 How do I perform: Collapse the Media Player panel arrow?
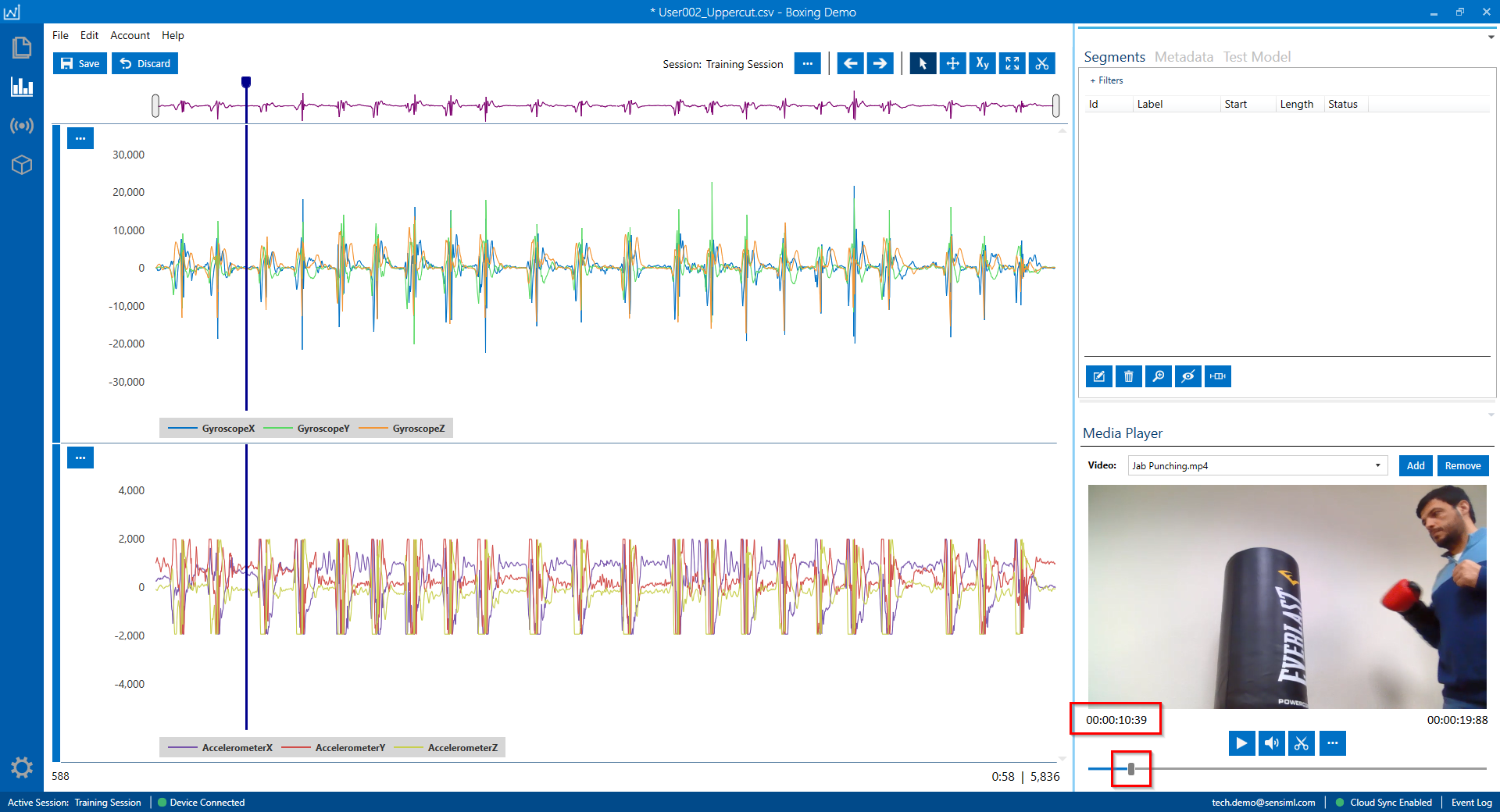[x=1491, y=415]
